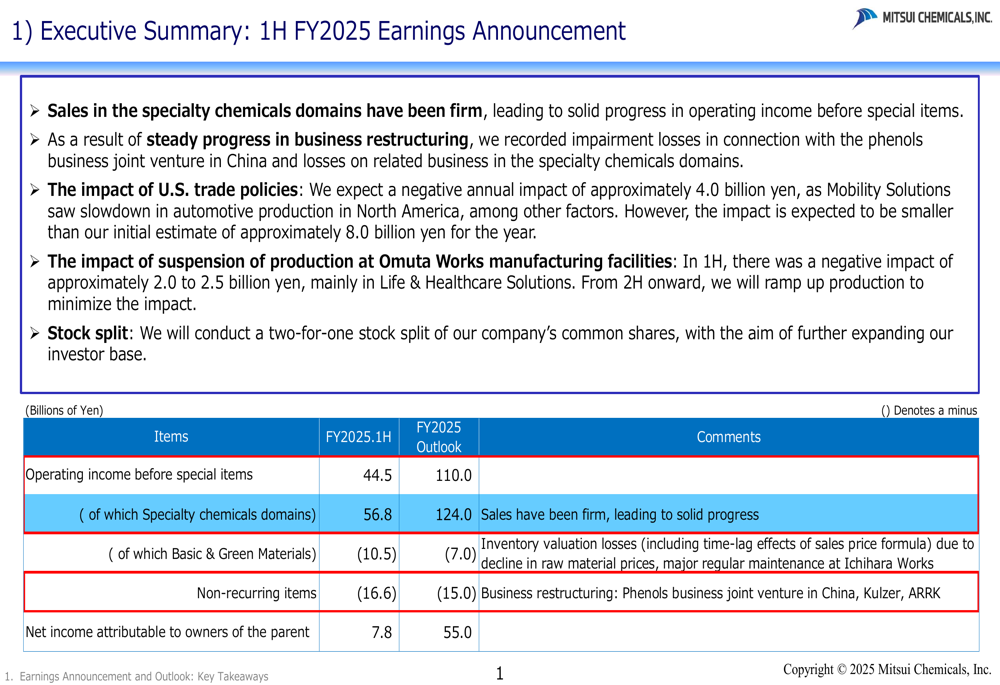Click the 'FY2025 Outlook' column header
This screenshot has height=685, width=1000.
pos(438,437)
